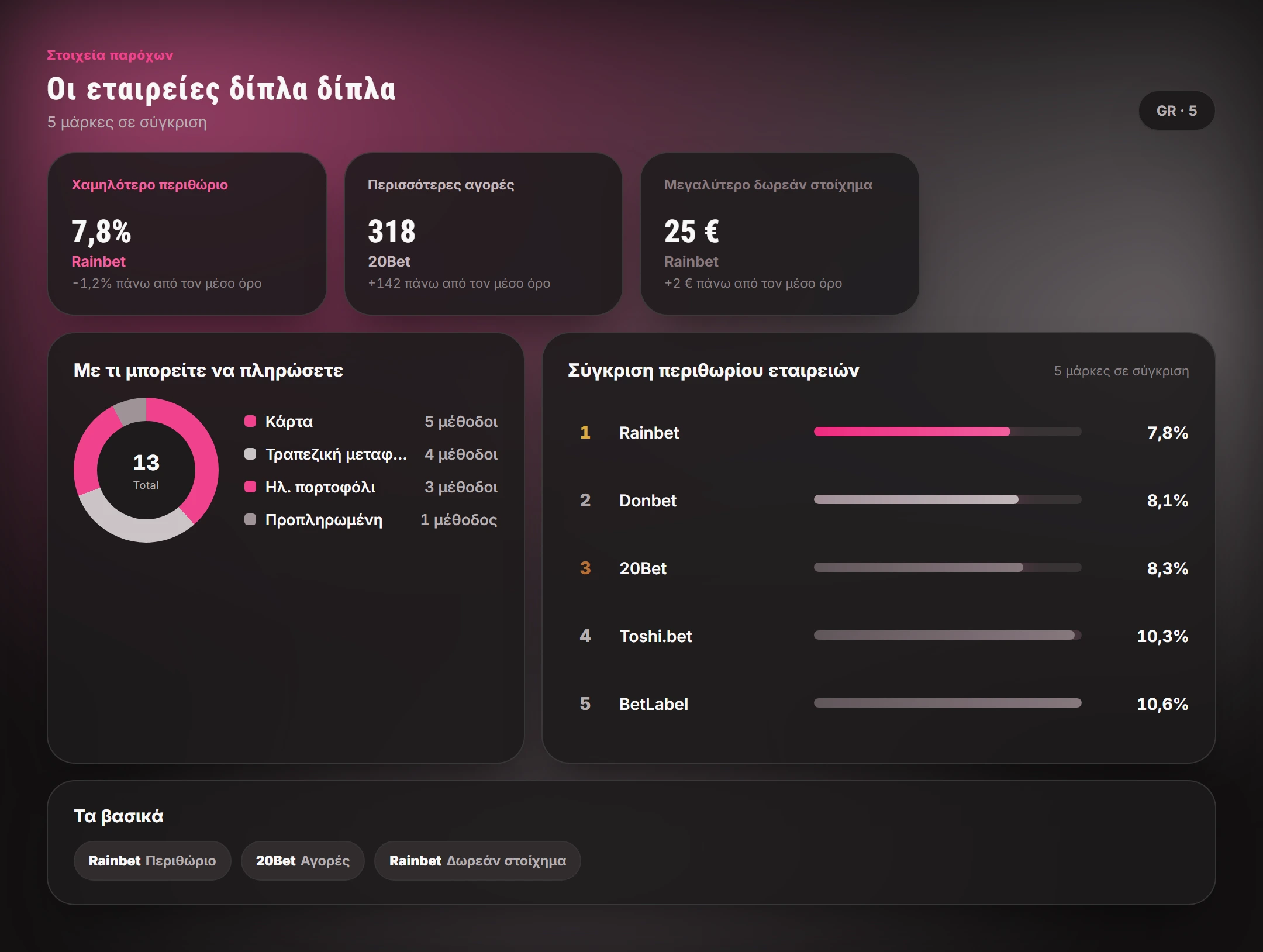Click the '3 μέθοδοι' count
1263x952 pixels.
coord(461,487)
